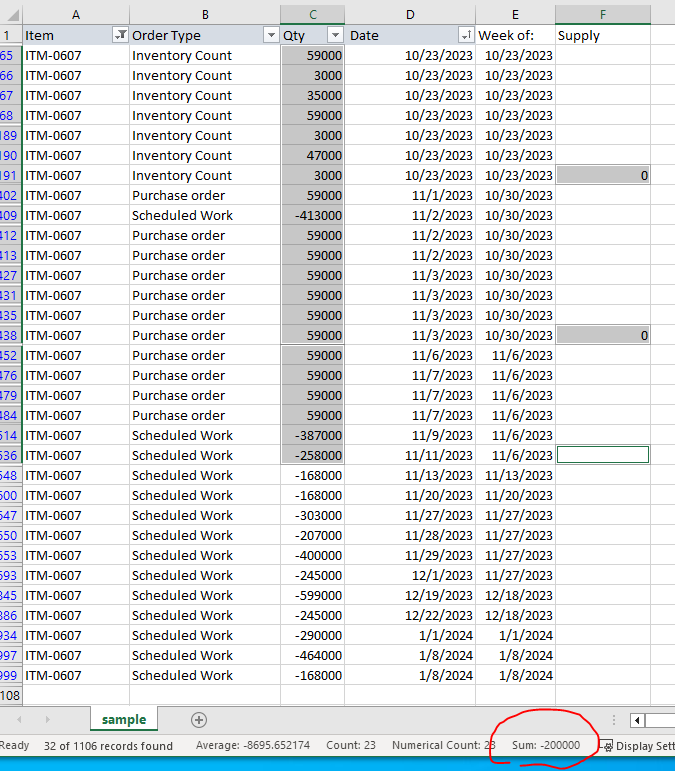The height and width of the screenshot is (771, 675).
Task: Select the 'Week of:' header cell
Action: coord(515,35)
